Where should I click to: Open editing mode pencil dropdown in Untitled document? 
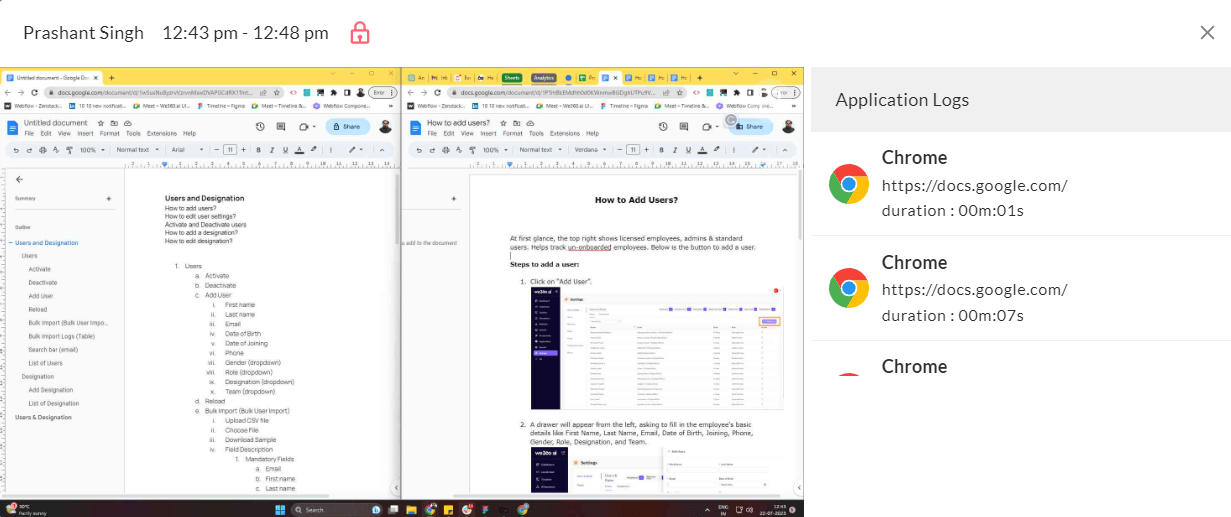pos(356,150)
